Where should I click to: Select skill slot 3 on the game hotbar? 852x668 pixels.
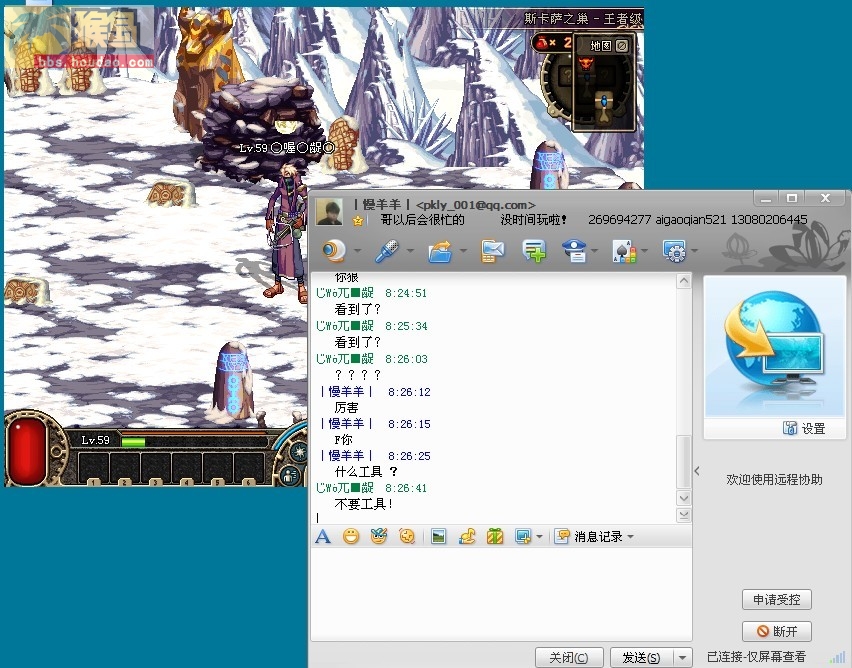(x=156, y=469)
